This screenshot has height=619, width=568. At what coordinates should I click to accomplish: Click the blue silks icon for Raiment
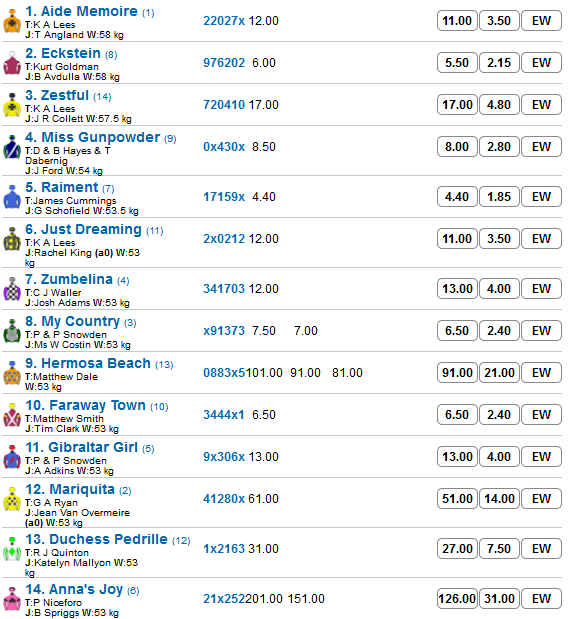tap(12, 197)
